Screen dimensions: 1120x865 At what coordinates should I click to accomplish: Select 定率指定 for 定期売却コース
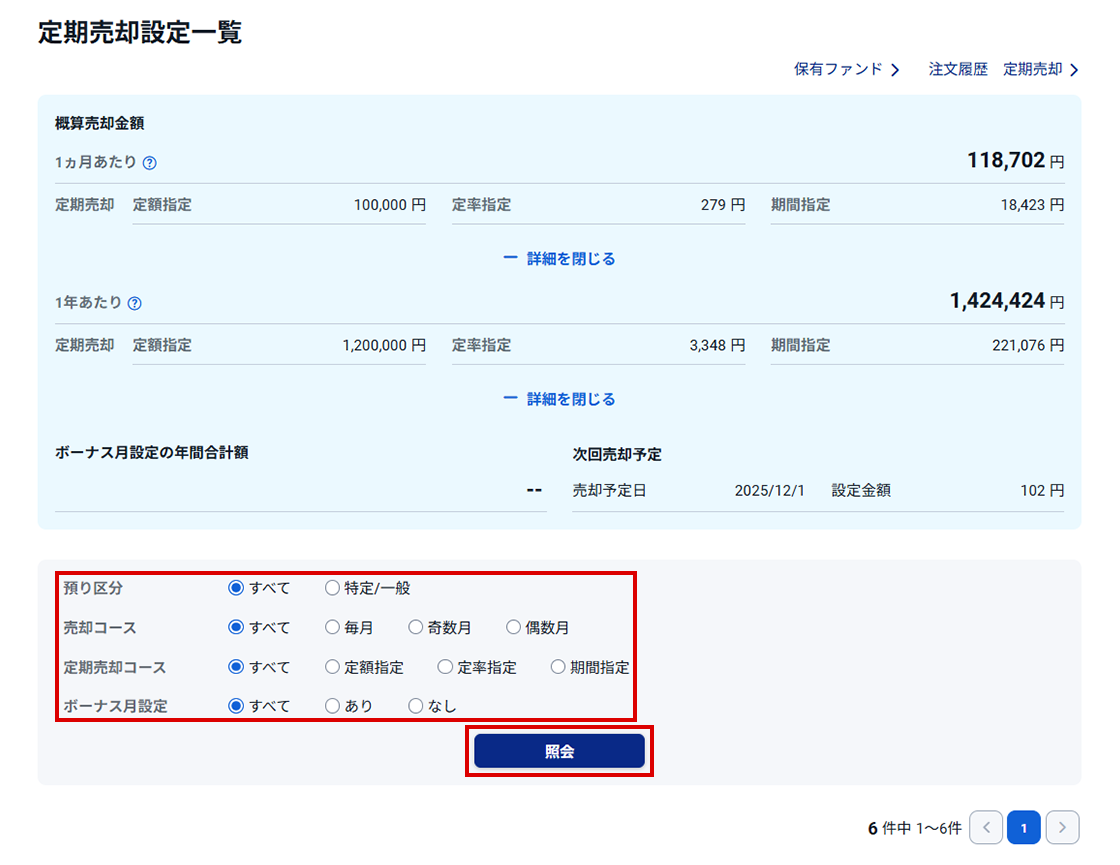tap(446, 667)
